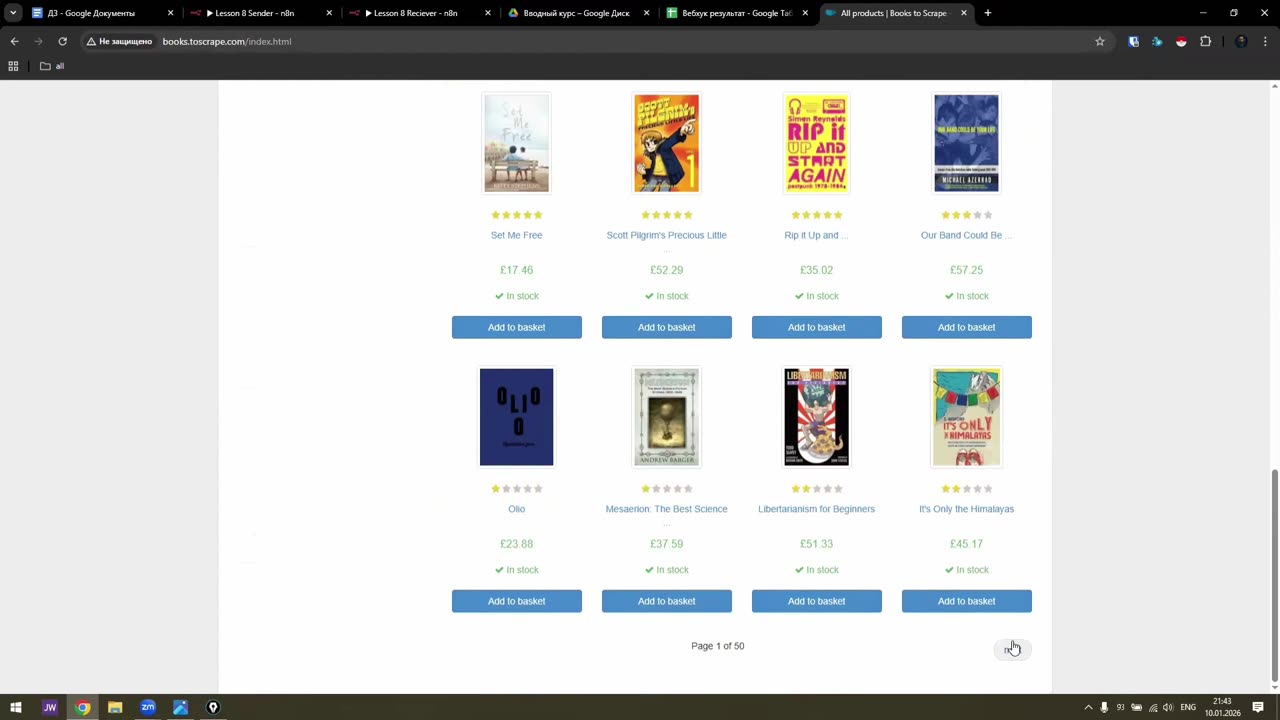Click the address bar URL field

pyautogui.click(x=620, y=41)
